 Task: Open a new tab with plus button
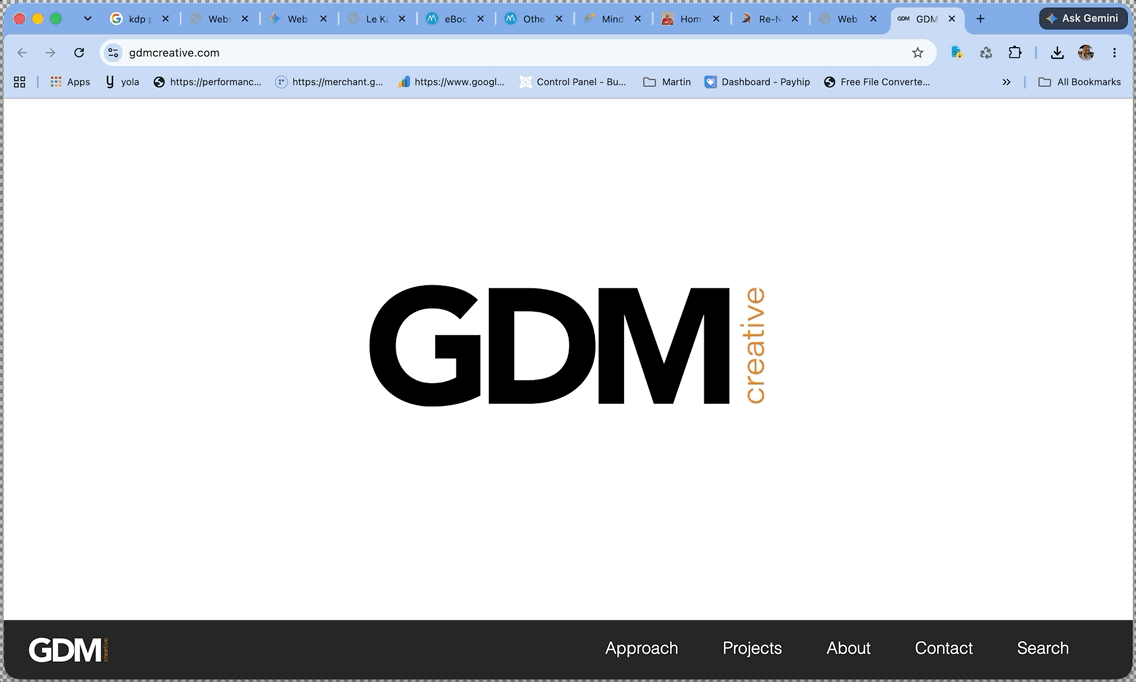[x=980, y=19]
